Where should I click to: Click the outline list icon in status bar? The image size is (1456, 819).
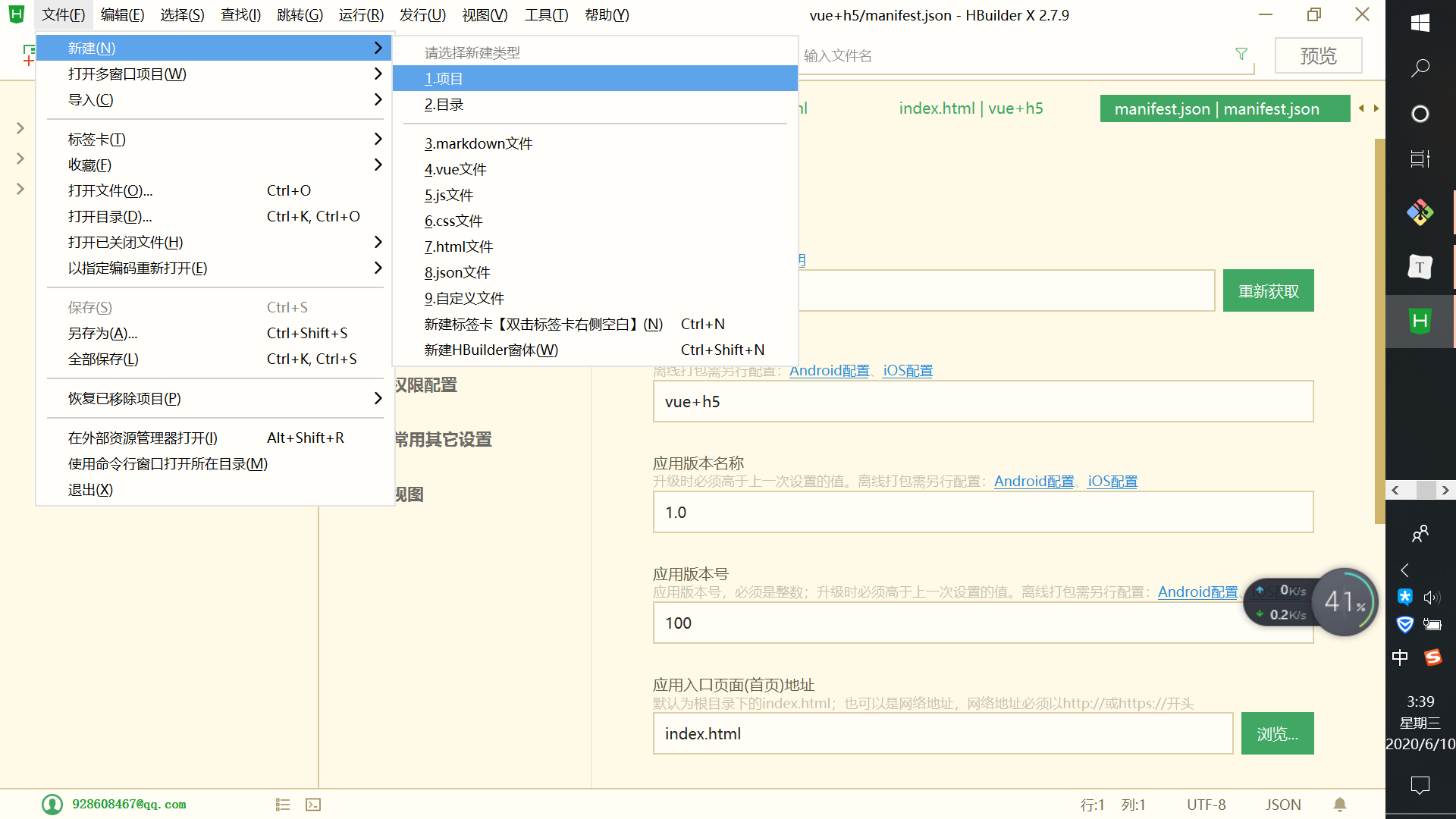tap(283, 805)
